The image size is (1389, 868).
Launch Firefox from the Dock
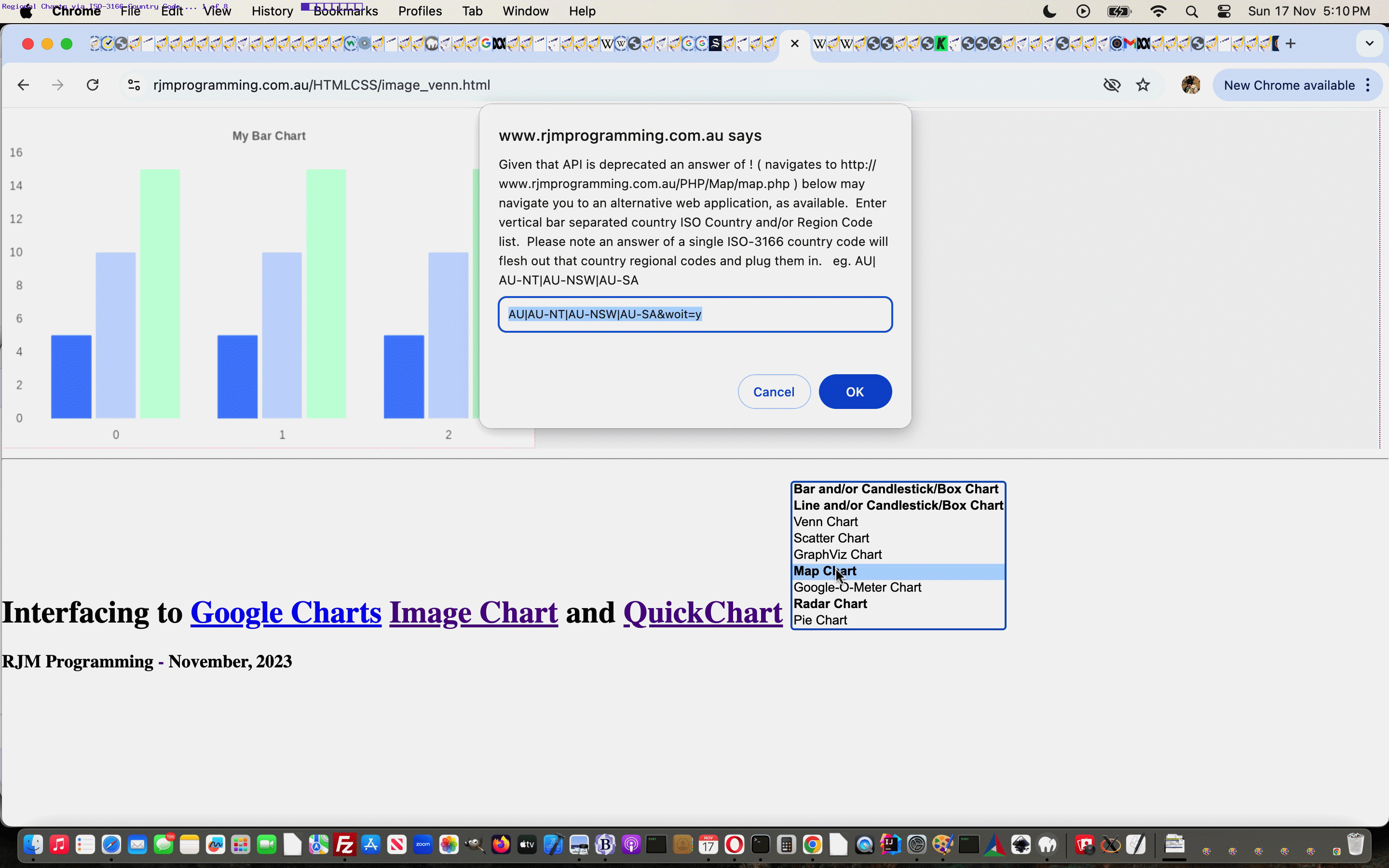point(501,844)
